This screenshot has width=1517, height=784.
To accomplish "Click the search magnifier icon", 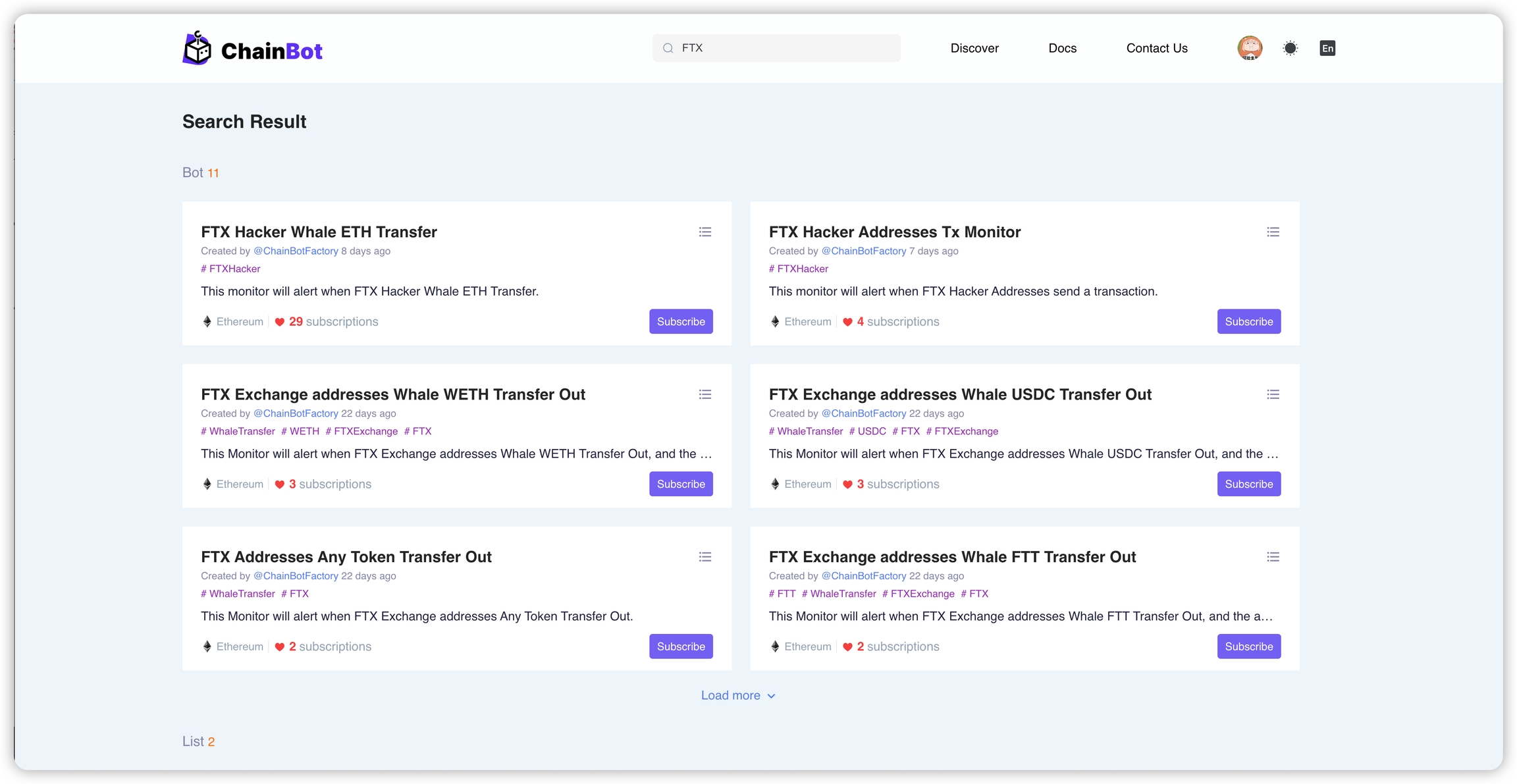I will point(668,48).
